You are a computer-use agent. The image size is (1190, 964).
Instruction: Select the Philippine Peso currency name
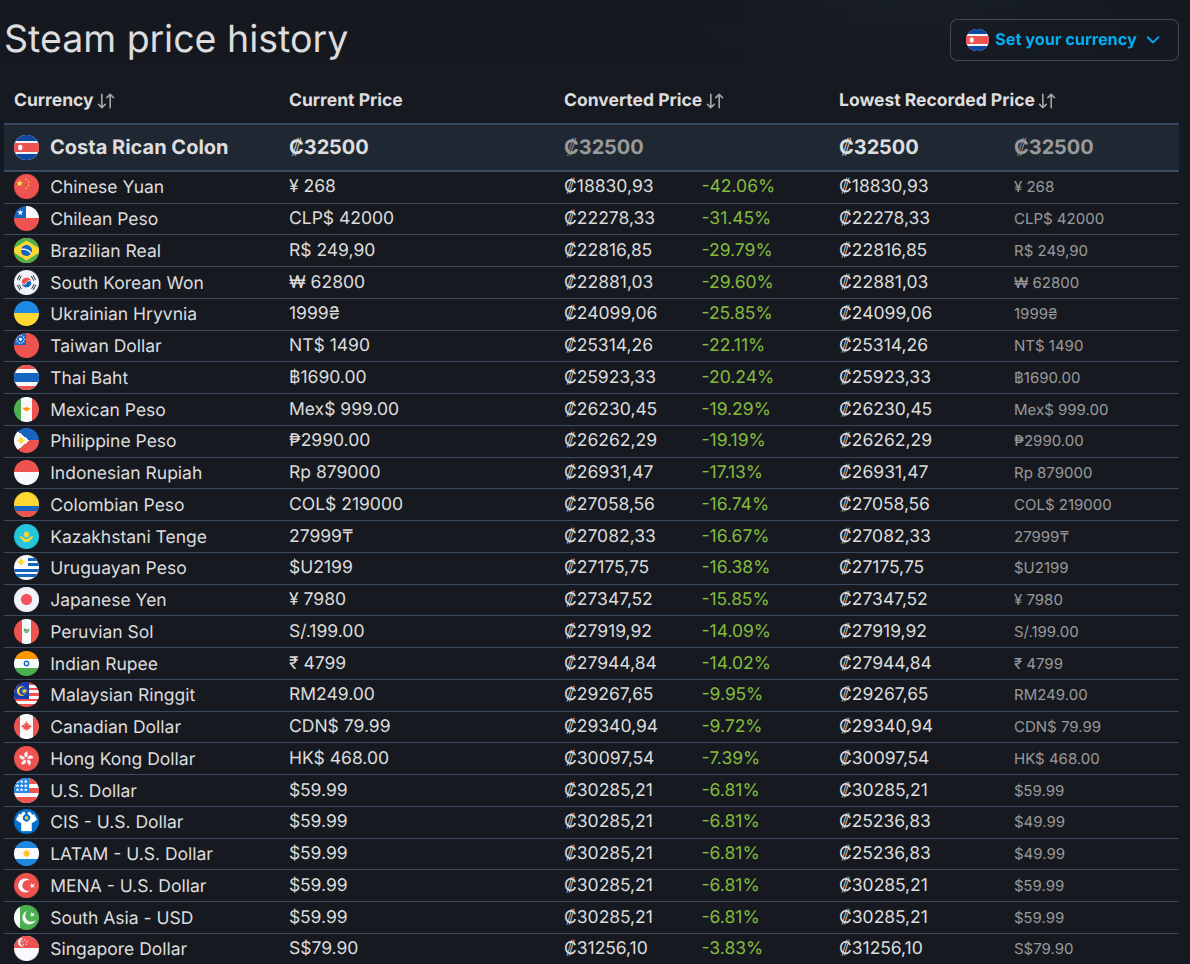pyautogui.click(x=113, y=441)
